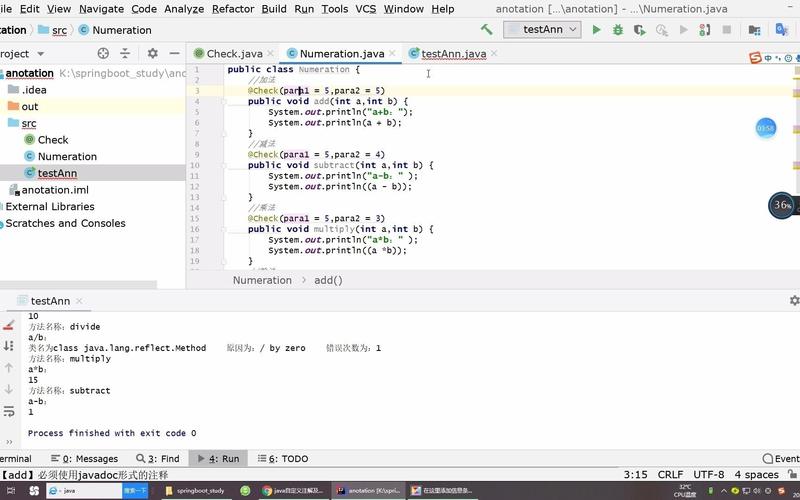Open Chrome from the Windows taskbar
The height and width of the screenshot is (500, 800).
coord(293,490)
